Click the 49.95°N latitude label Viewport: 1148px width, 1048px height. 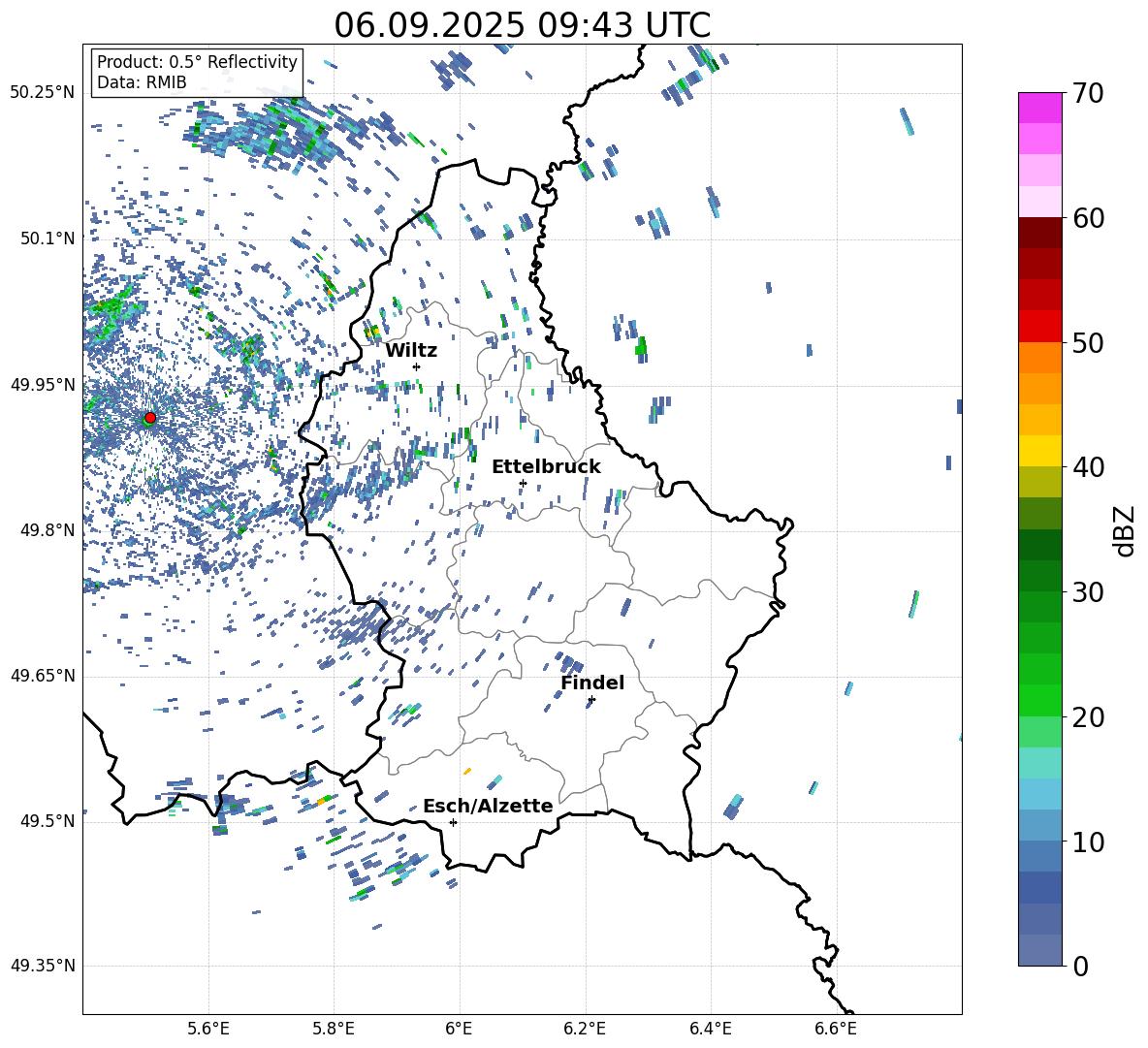[43, 384]
